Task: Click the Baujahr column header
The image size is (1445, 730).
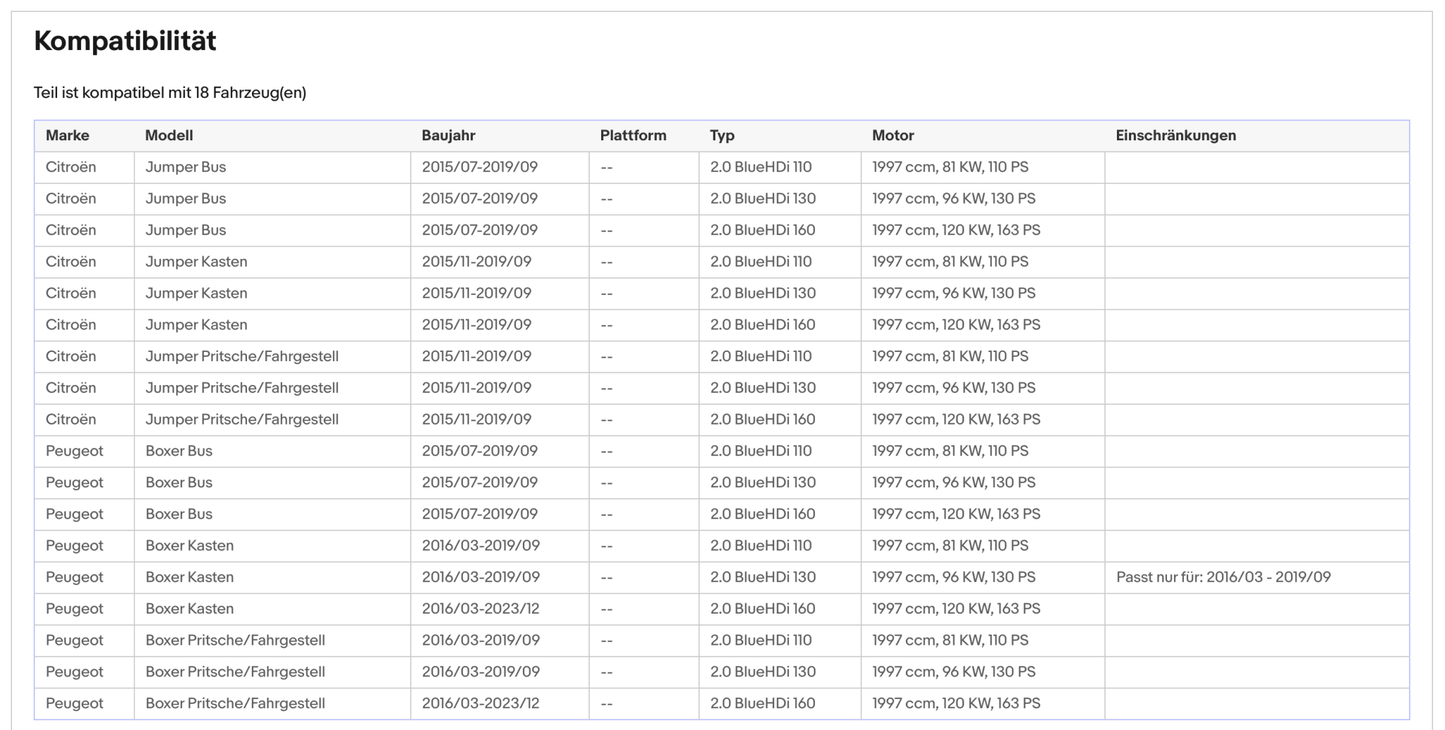Action: [x=448, y=135]
